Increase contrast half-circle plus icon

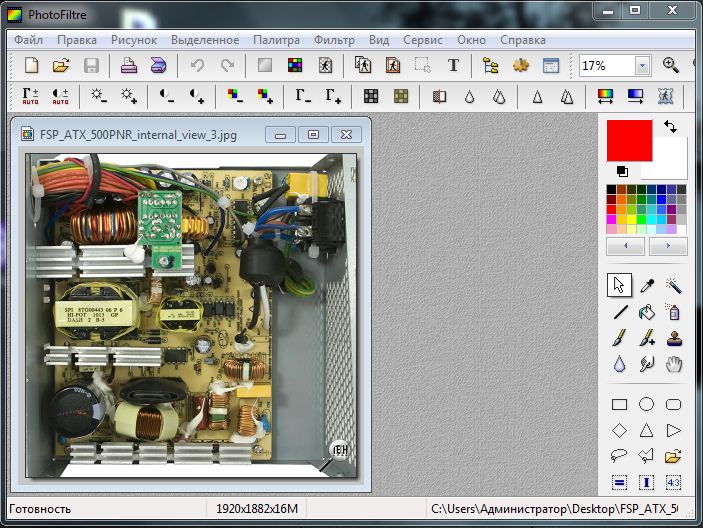pyautogui.click(x=197, y=96)
